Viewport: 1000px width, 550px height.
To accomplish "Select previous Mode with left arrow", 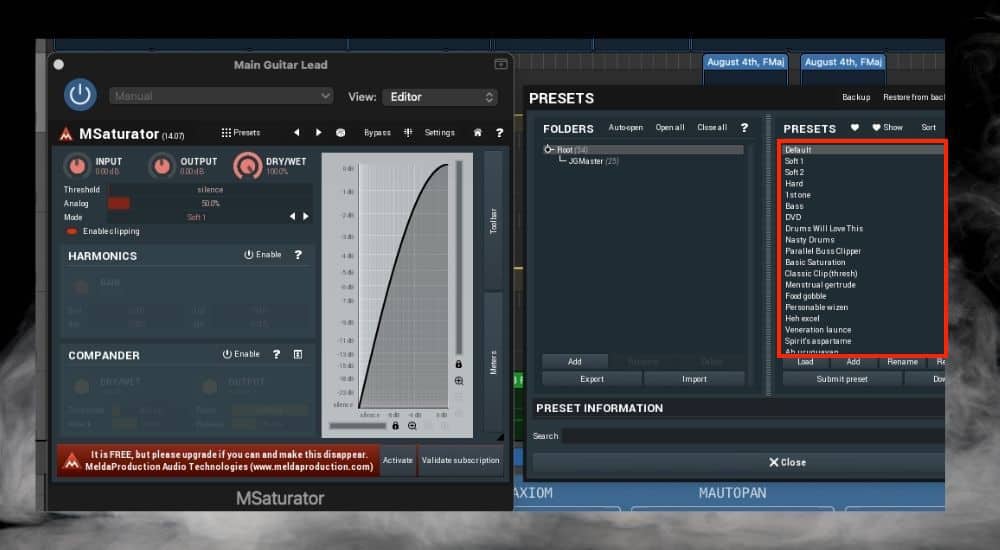I will pyautogui.click(x=292, y=217).
